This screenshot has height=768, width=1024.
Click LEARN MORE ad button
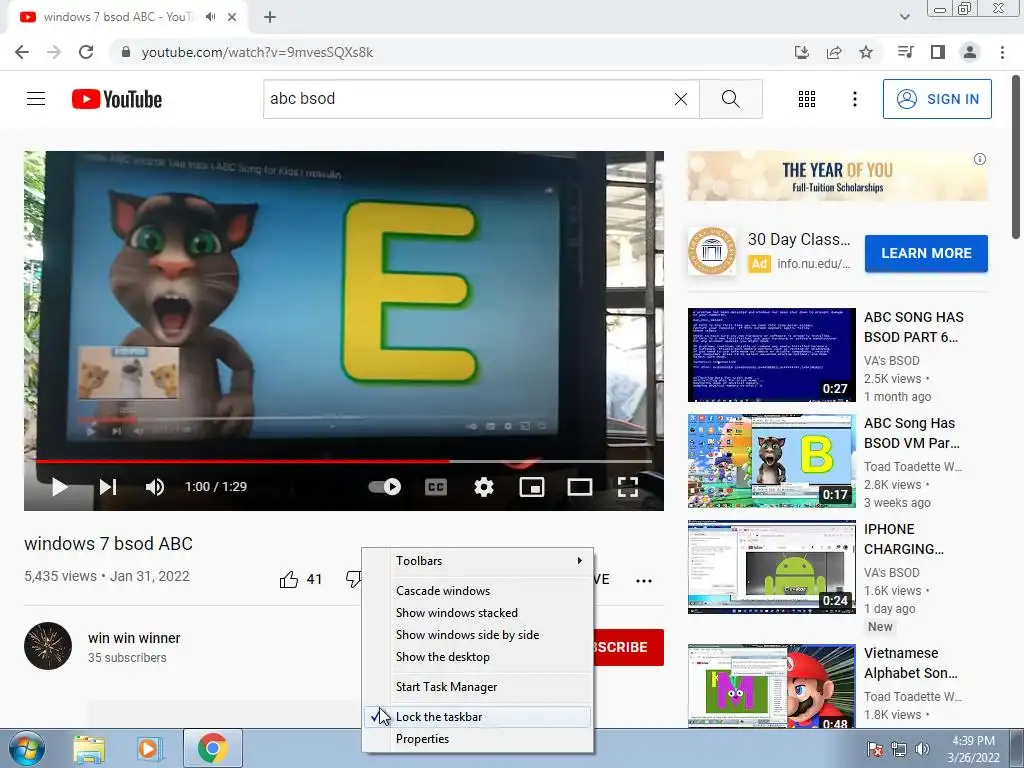pyautogui.click(x=926, y=253)
